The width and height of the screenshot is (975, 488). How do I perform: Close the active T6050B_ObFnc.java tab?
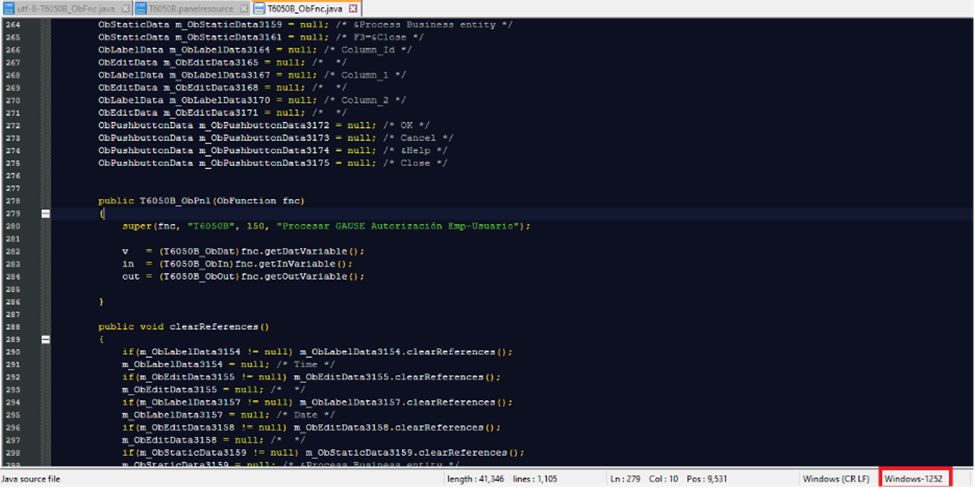tap(353, 9)
